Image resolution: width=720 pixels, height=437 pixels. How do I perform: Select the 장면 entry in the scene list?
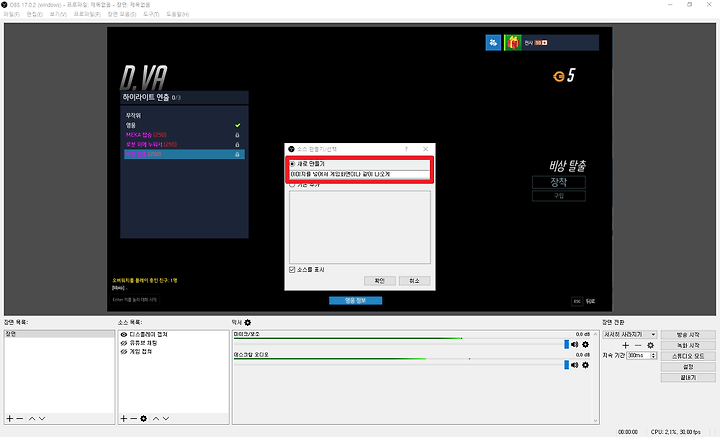(59, 334)
